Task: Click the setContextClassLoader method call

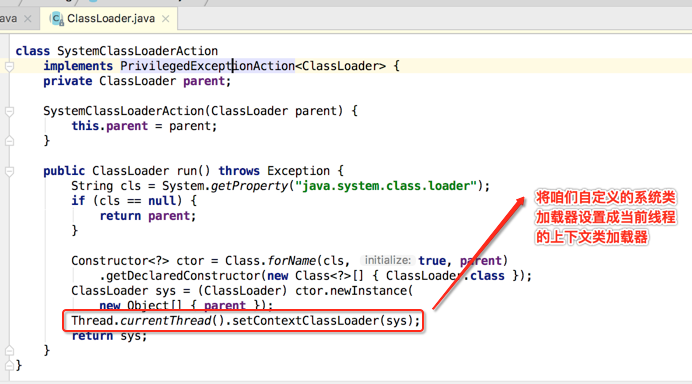Action: point(306,321)
